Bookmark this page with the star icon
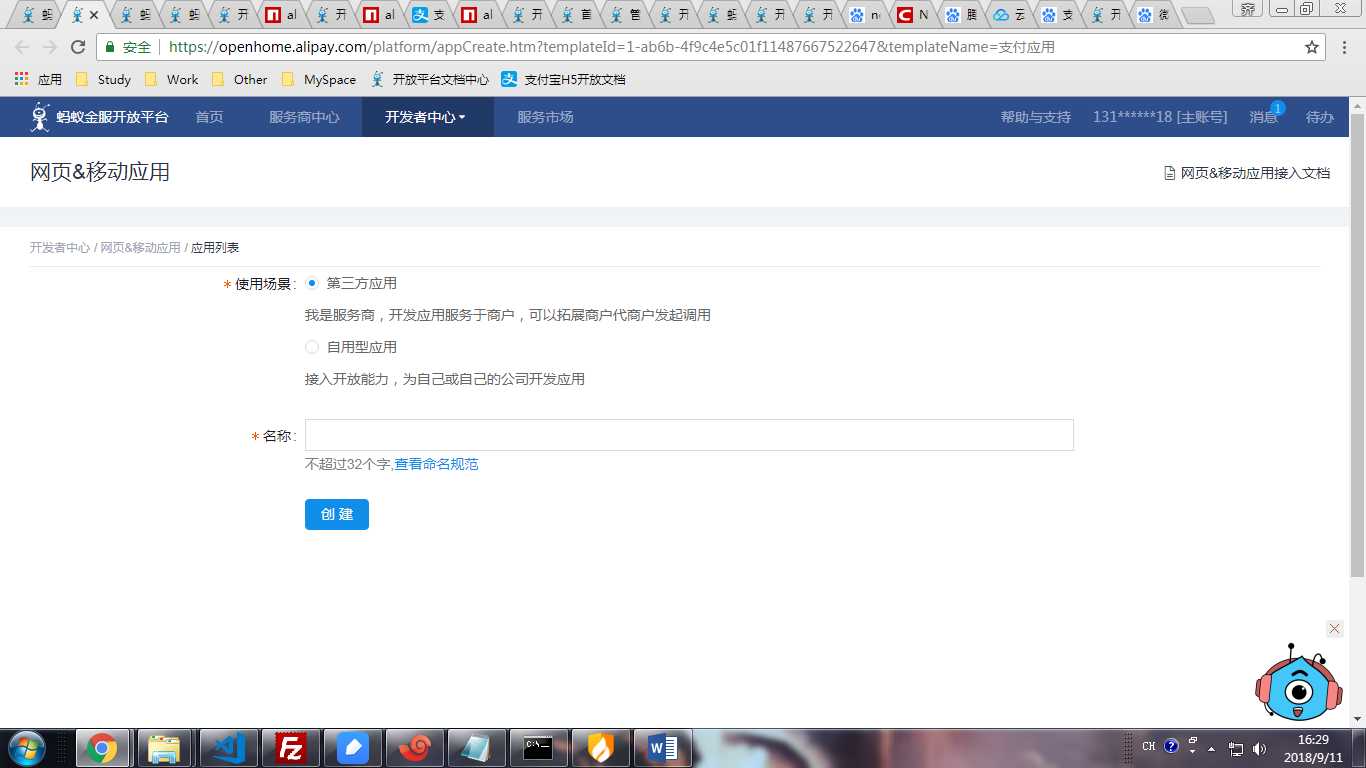Image resolution: width=1366 pixels, height=768 pixels. pyautogui.click(x=1312, y=47)
